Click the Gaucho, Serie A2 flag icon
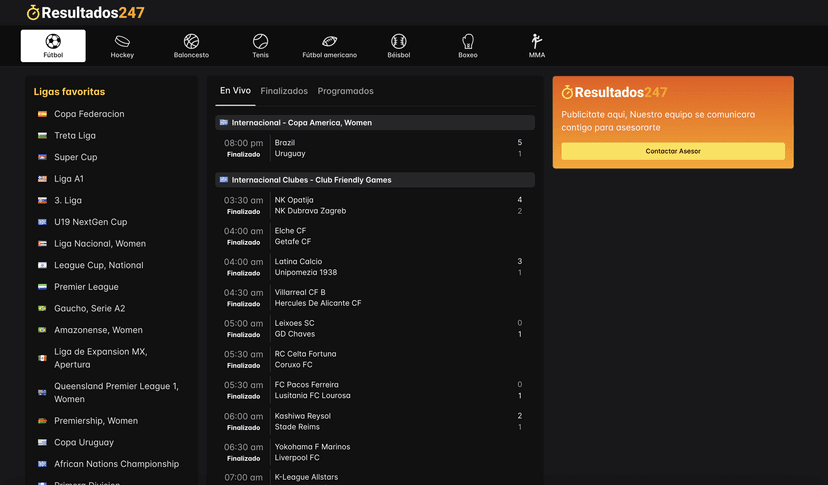Image resolution: width=828 pixels, height=485 pixels. [x=42, y=309]
